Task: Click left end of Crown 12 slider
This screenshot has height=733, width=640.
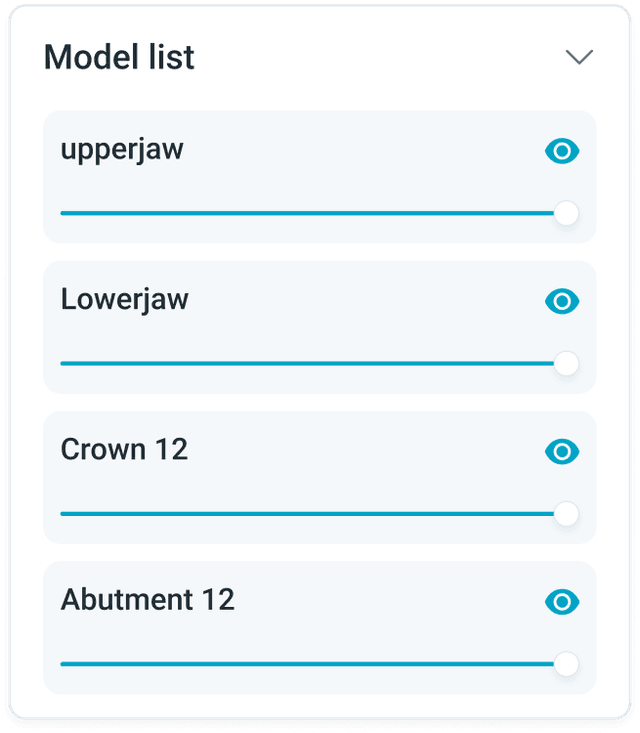Action: click(63, 514)
